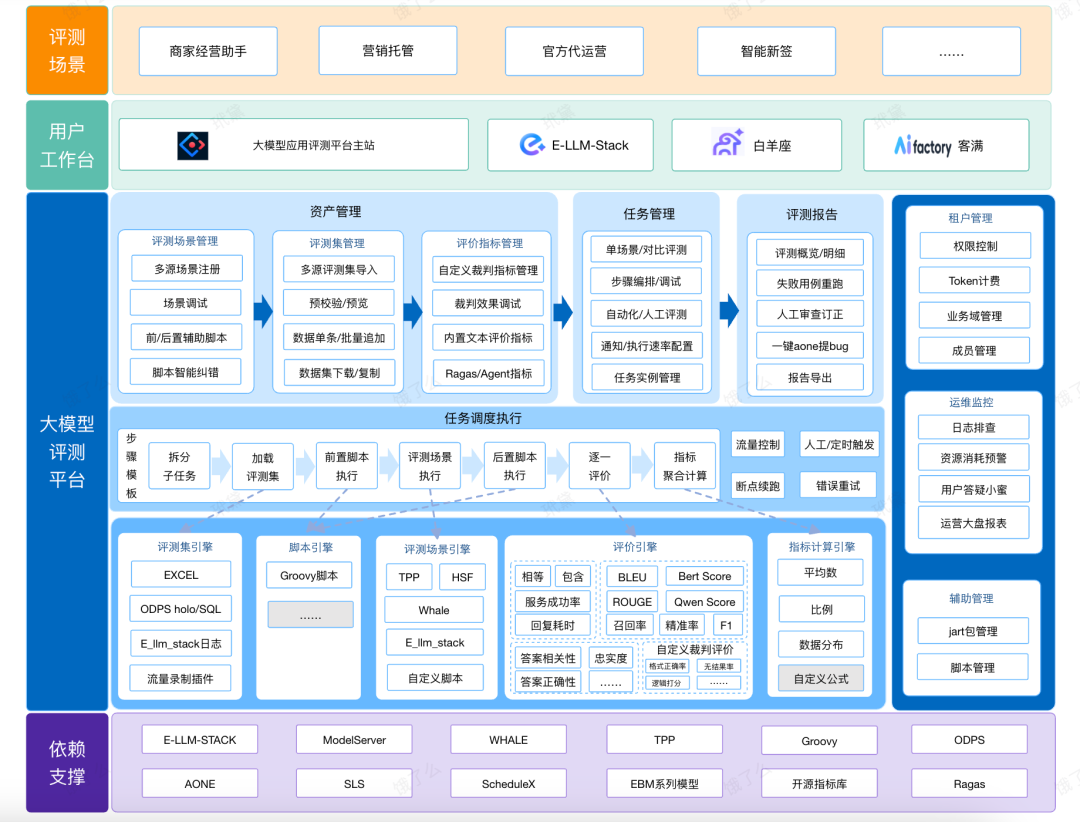
Task: Select Groovy脚本 in the 脚本引擎 panel
Action: click(309, 575)
